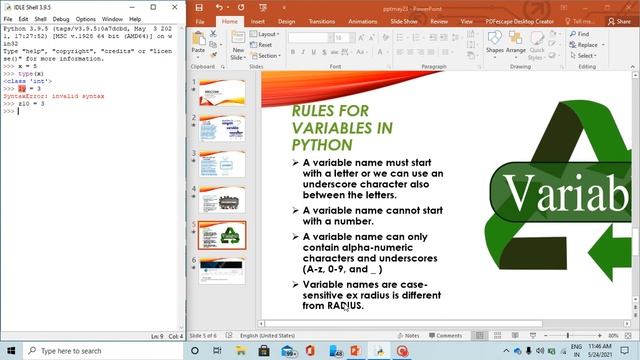Toggle Bold formatting

pyautogui.click(x=293, y=52)
